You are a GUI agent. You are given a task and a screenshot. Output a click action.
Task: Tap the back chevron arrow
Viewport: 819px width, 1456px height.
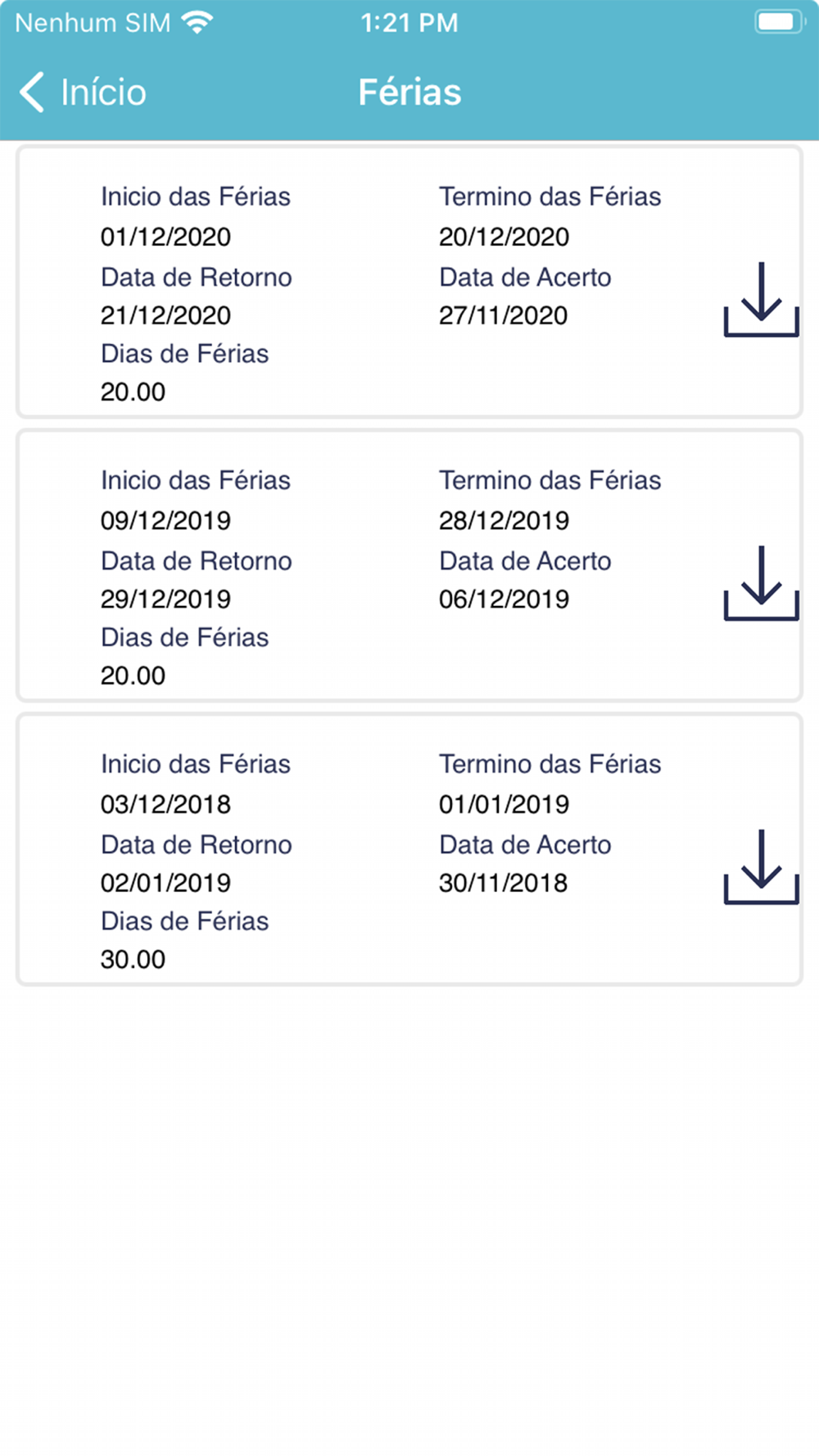(32, 92)
